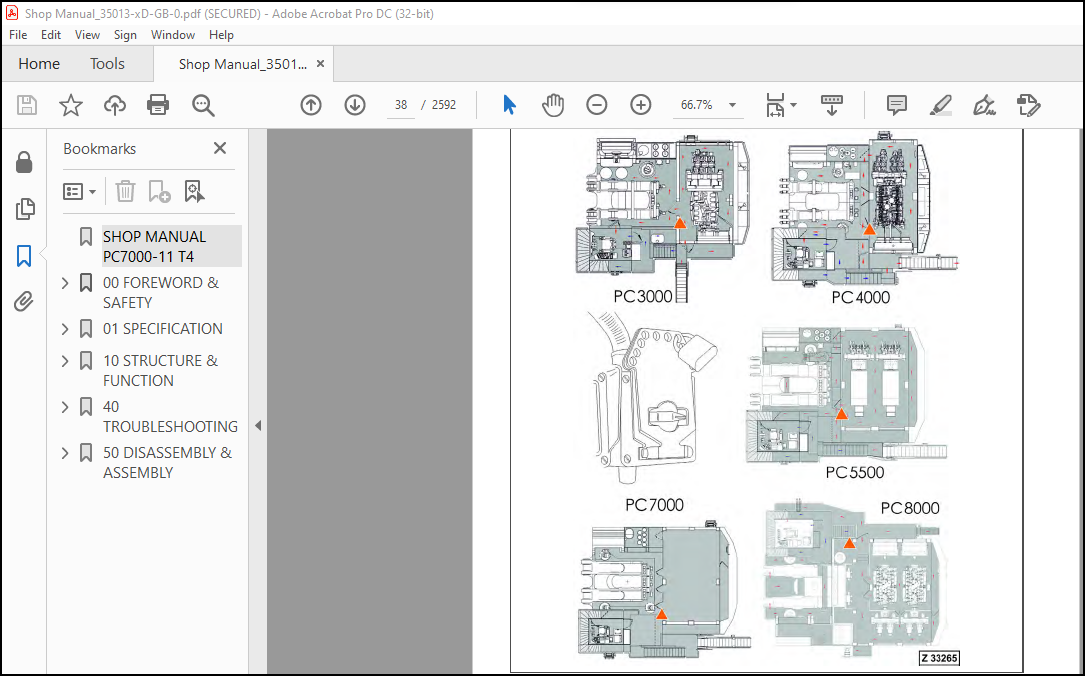
Task: Close the Shop Manual document tab
Action: 320,64
